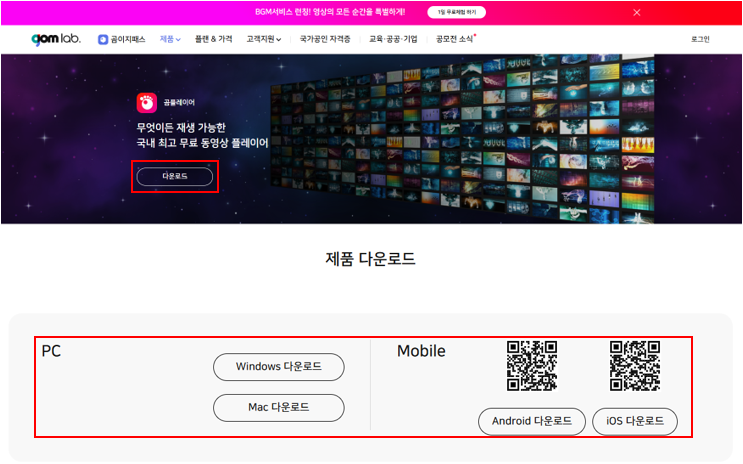This screenshot has height=464, width=743.
Task: Open the 플랜 & 가격 menu
Action: [x=214, y=39]
